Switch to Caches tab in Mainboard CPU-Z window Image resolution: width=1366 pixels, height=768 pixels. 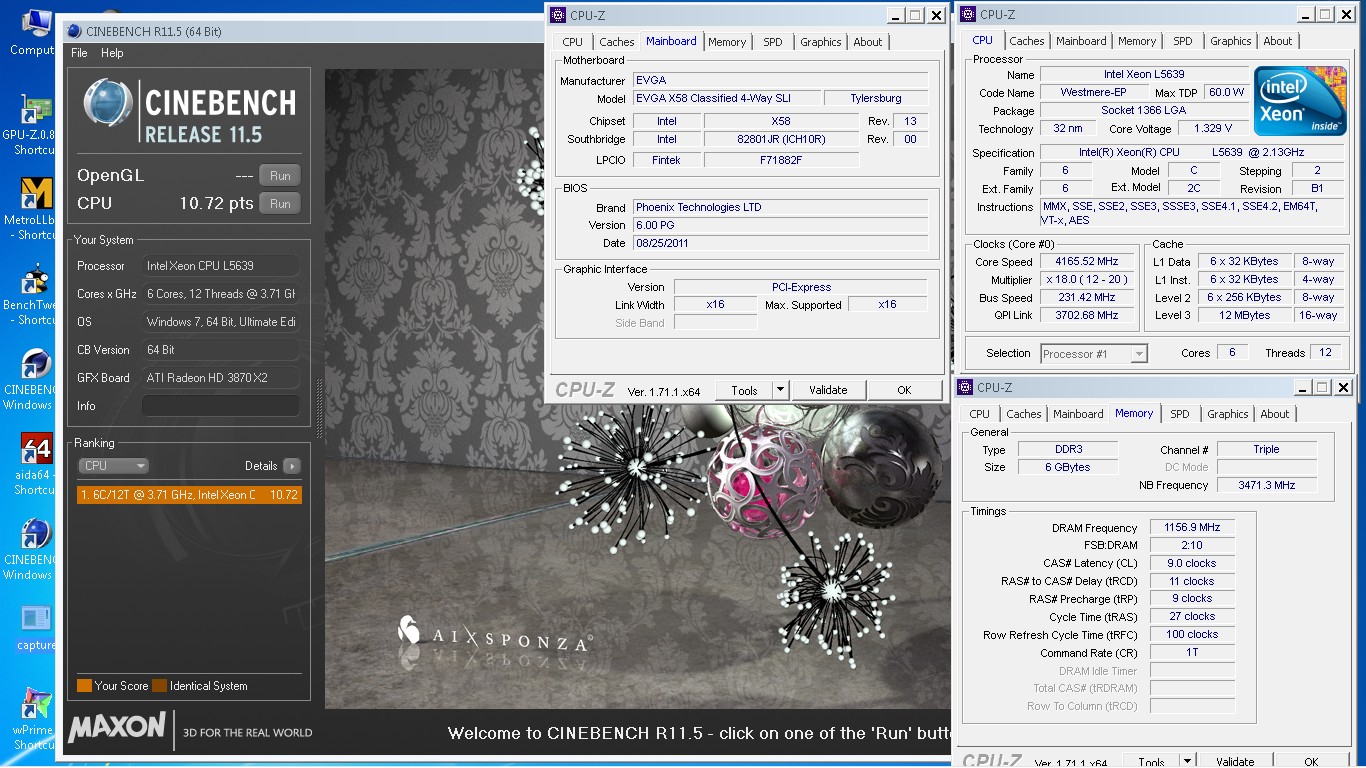click(x=617, y=42)
